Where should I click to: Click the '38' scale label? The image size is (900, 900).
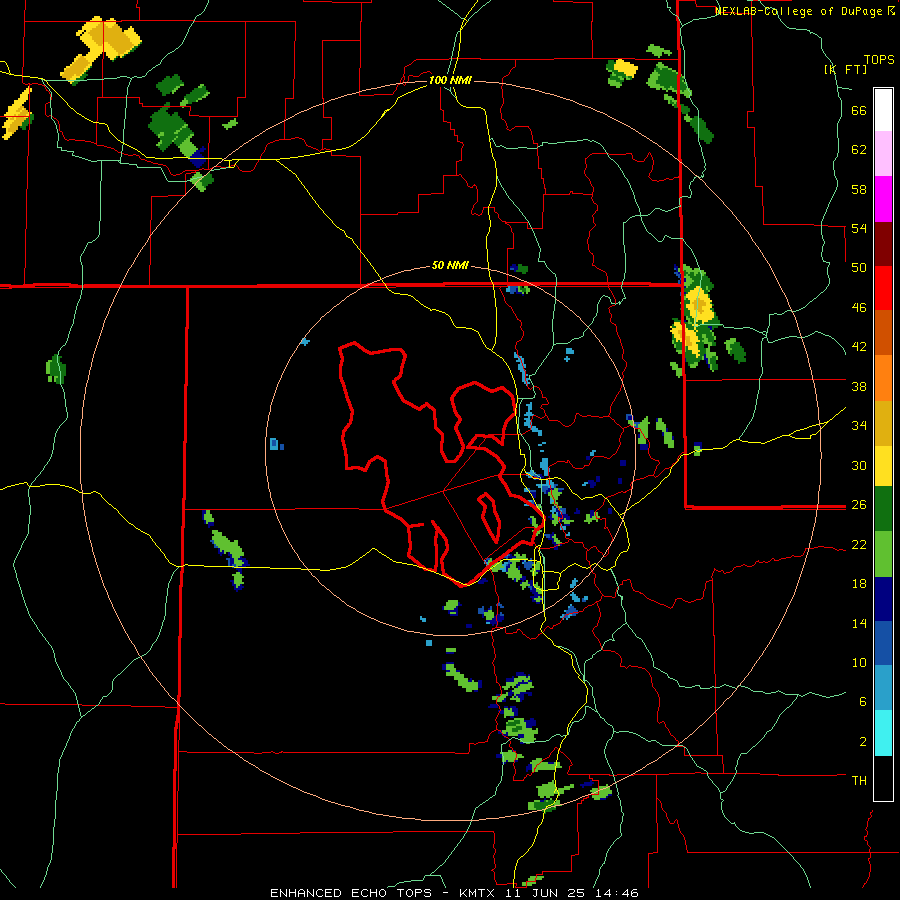coord(859,386)
